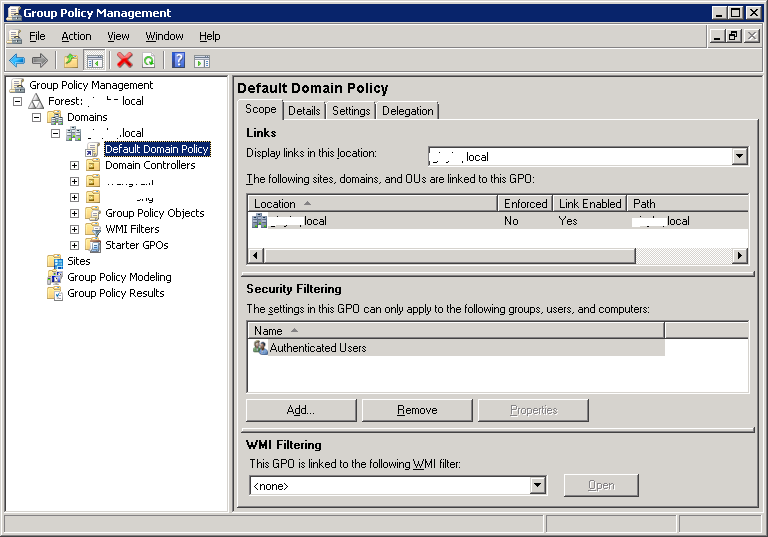Viewport: 768px width, 537px height.
Task: Collapse the Domains node
Action: click(x=36, y=118)
